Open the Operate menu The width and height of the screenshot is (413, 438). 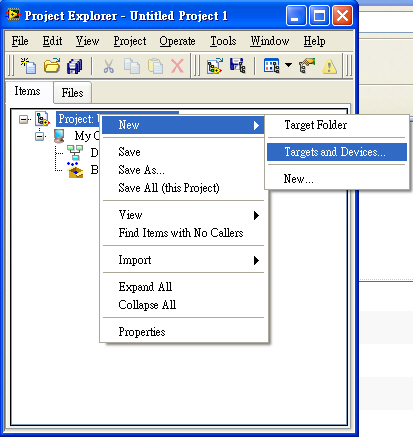point(177,41)
